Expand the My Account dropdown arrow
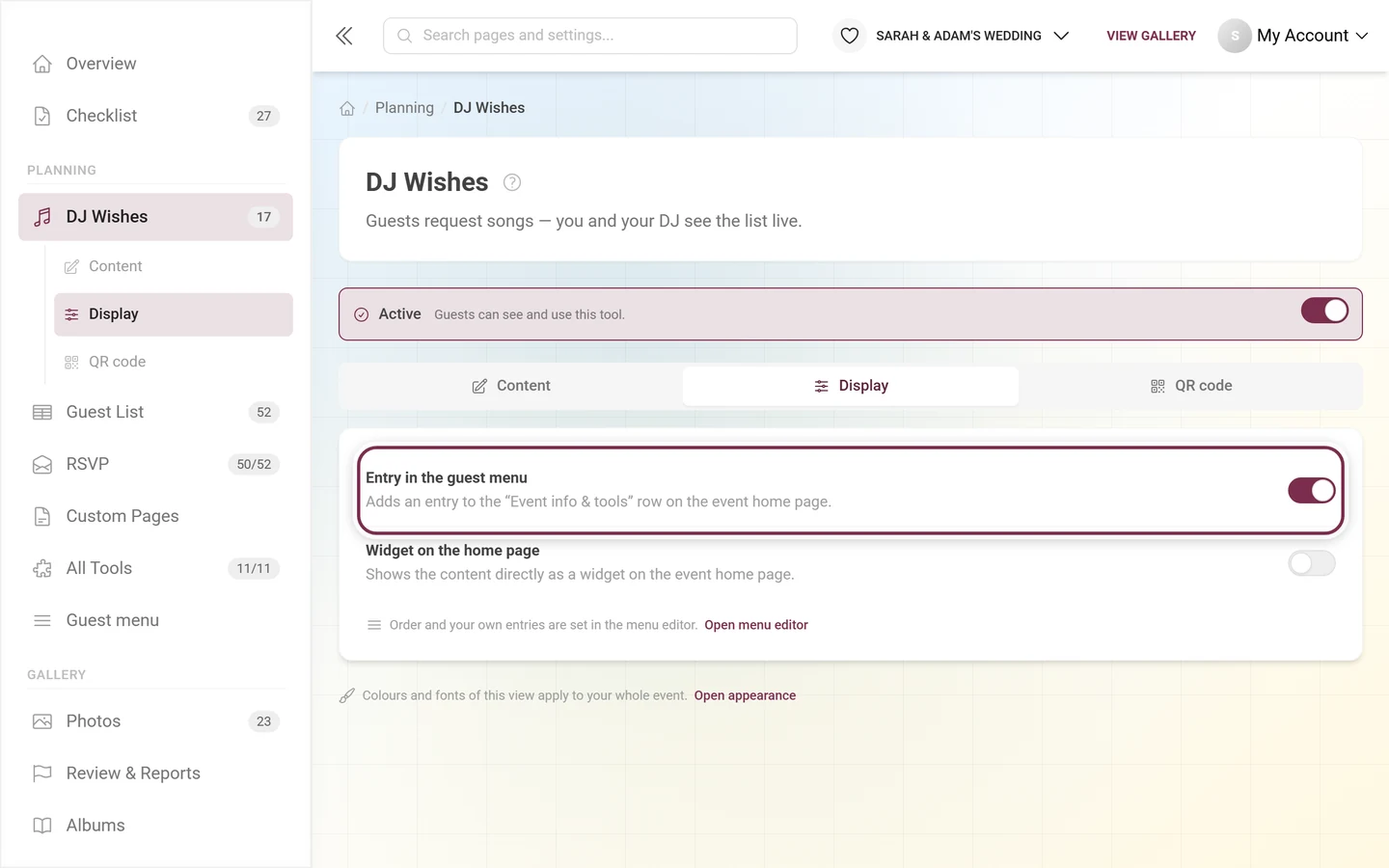This screenshot has width=1389, height=868. [1362, 36]
